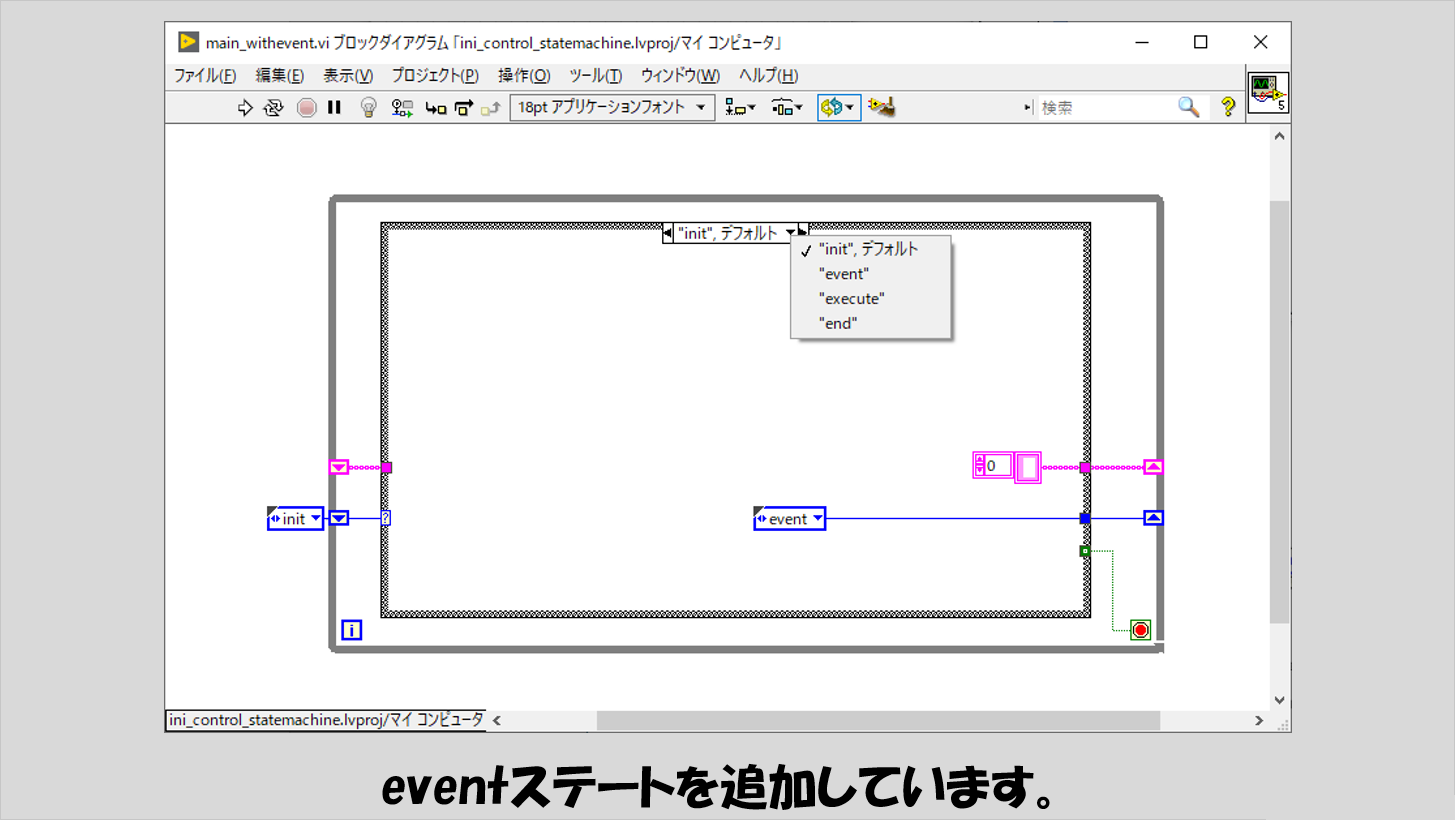Open the 18pt application font dropdown
The height and width of the screenshot is (820, 1455).
[612, 108]
